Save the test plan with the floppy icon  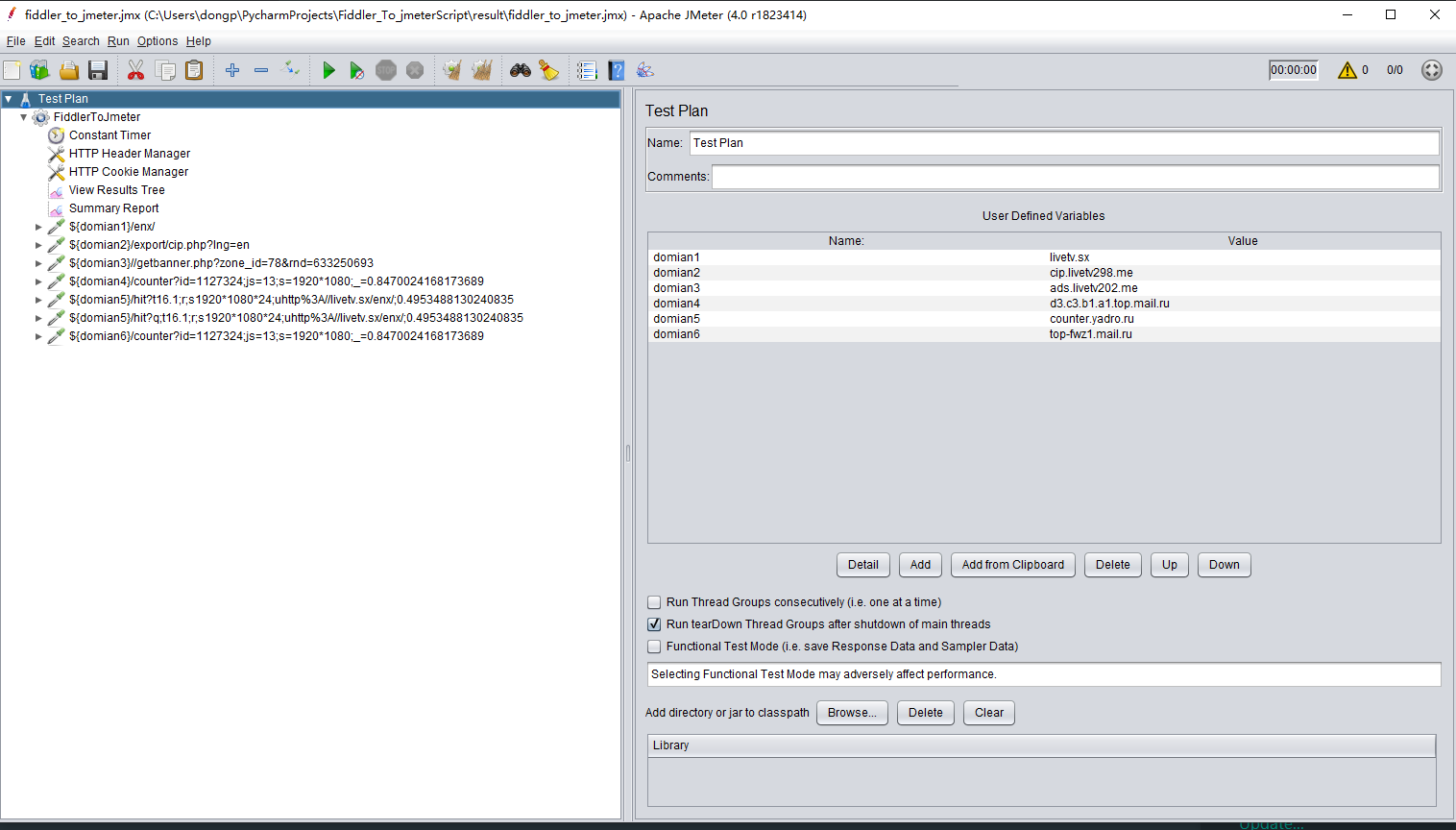[x=98, y=70]
